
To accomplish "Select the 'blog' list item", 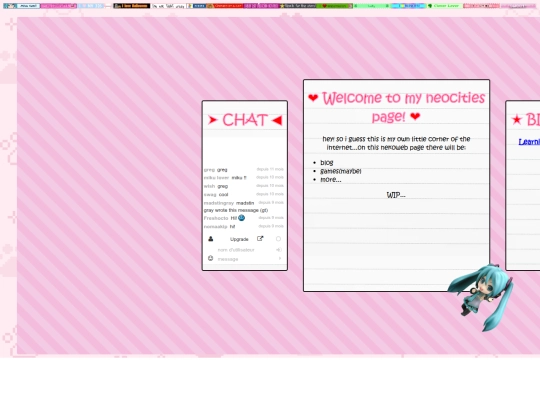I will [x=326, y=163].
